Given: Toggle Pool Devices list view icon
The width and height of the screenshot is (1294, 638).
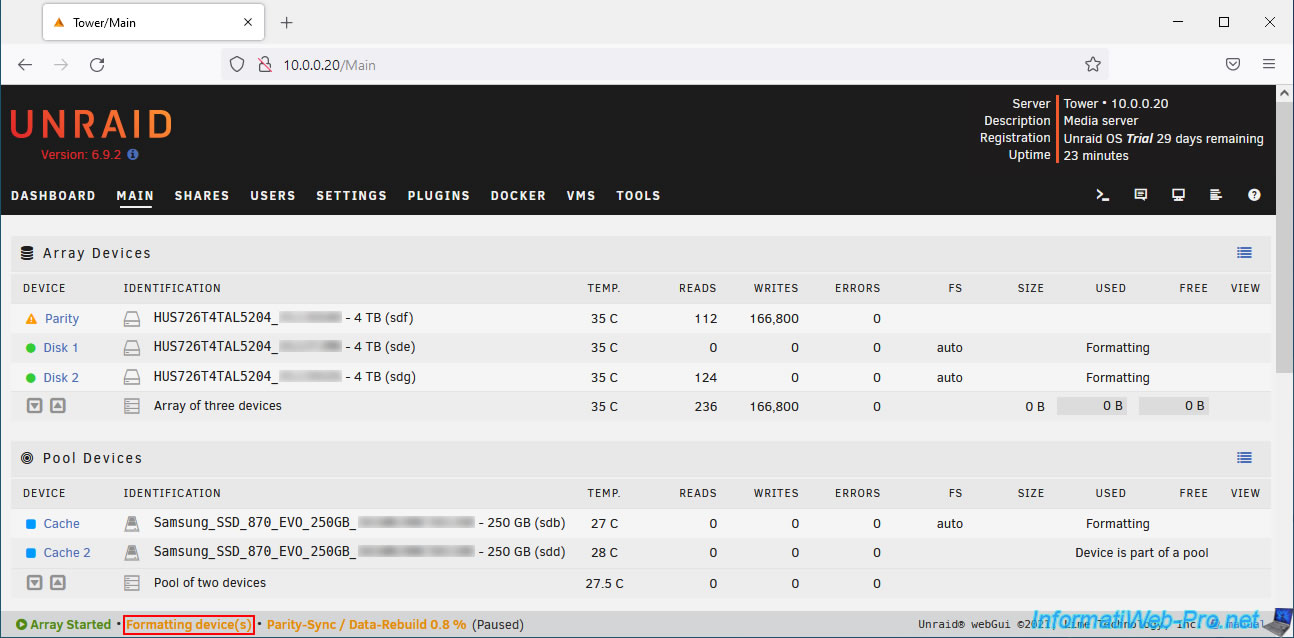Looking at the screenshot, I should click(1244, 458).
